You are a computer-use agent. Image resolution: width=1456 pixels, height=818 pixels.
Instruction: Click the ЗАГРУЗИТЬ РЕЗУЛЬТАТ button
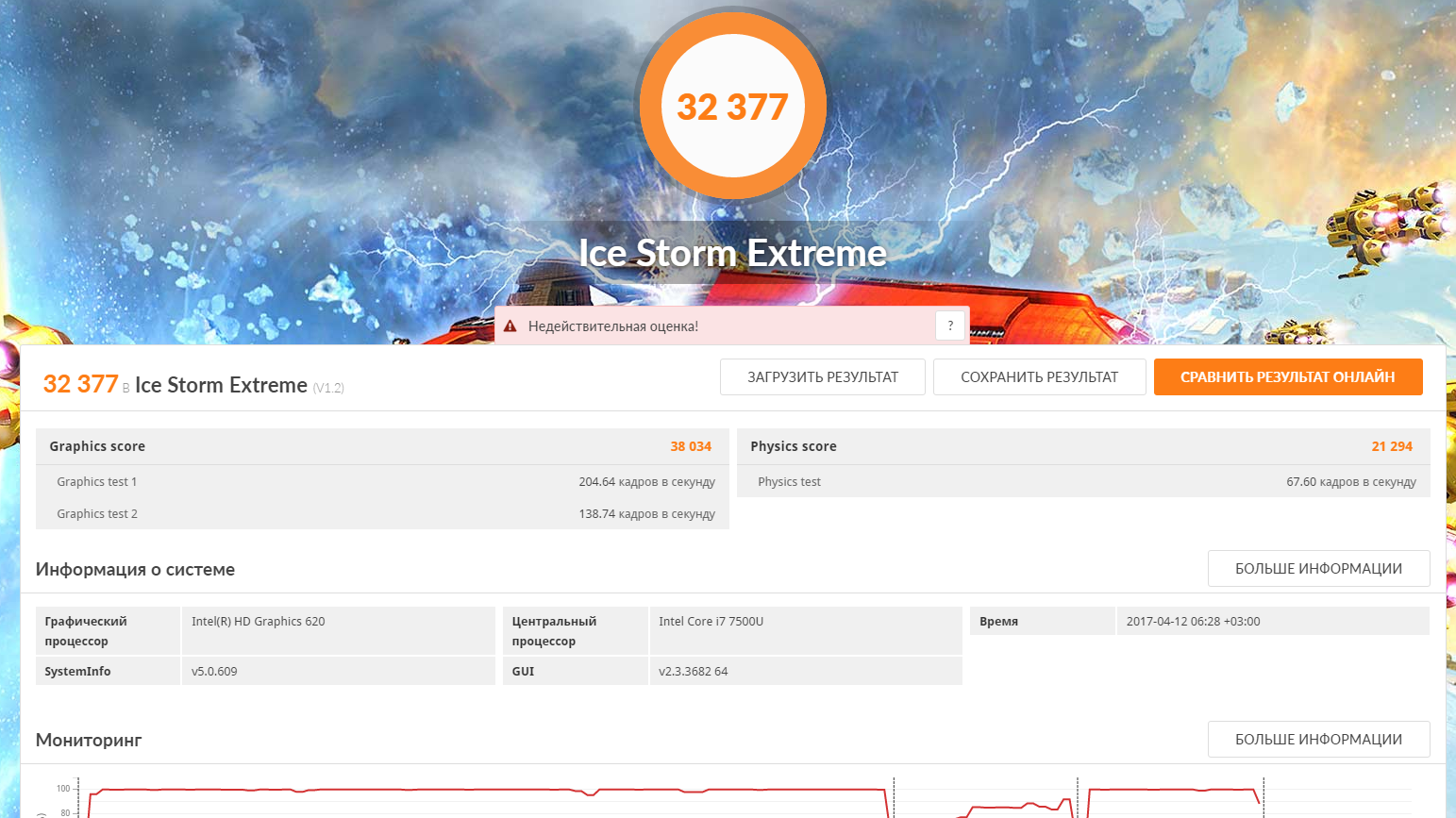pyautogui.click(x=823, y=377)
